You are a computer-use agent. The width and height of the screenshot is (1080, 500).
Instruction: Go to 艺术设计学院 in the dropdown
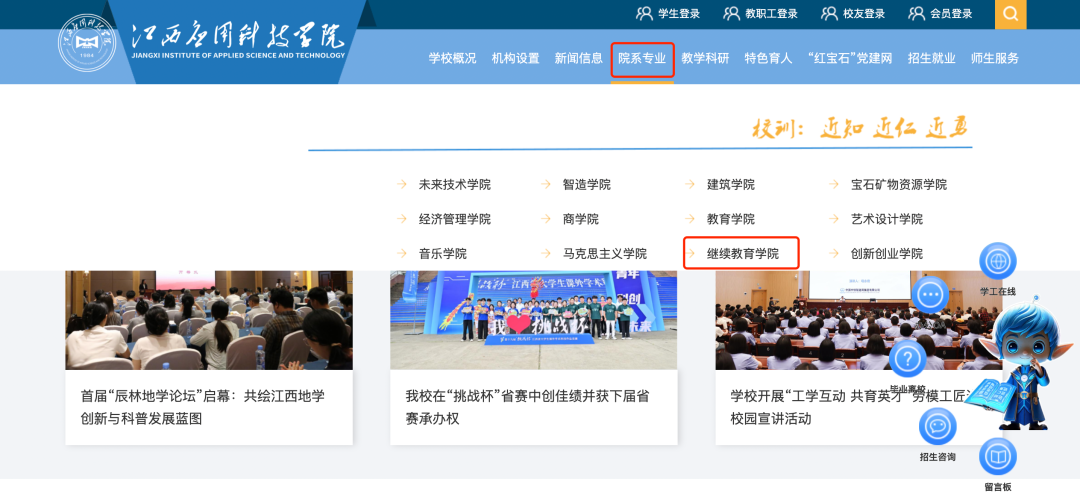tap(886, 219)
